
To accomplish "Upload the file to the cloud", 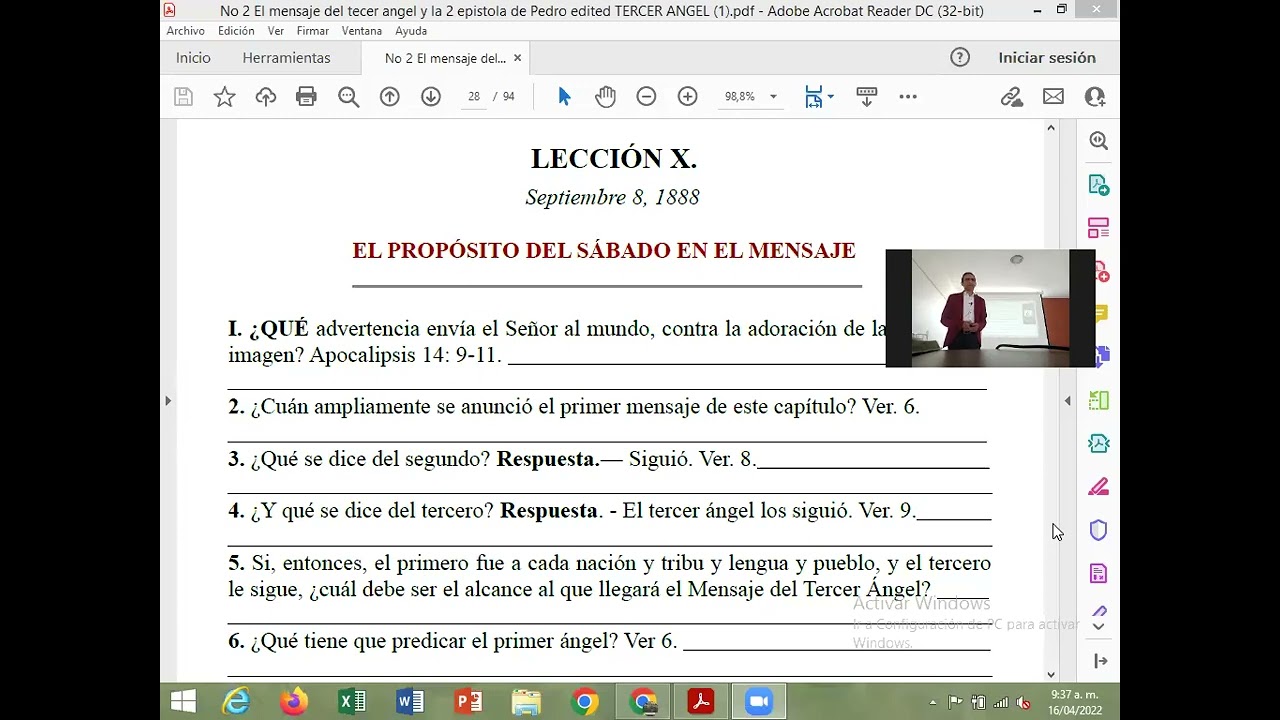I will click(265, 97).
